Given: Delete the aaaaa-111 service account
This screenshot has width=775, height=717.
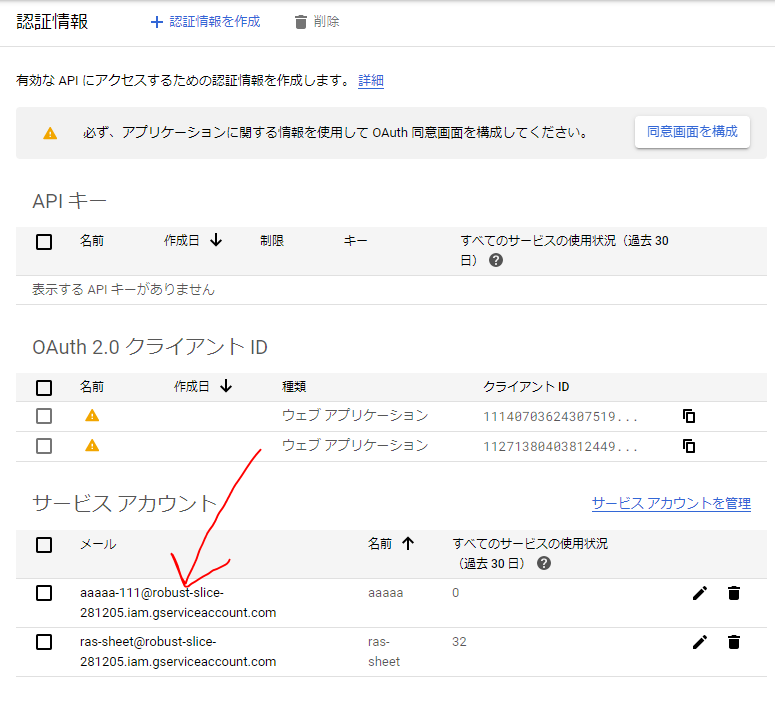Looking at the screenshot, I should [734, 593].
